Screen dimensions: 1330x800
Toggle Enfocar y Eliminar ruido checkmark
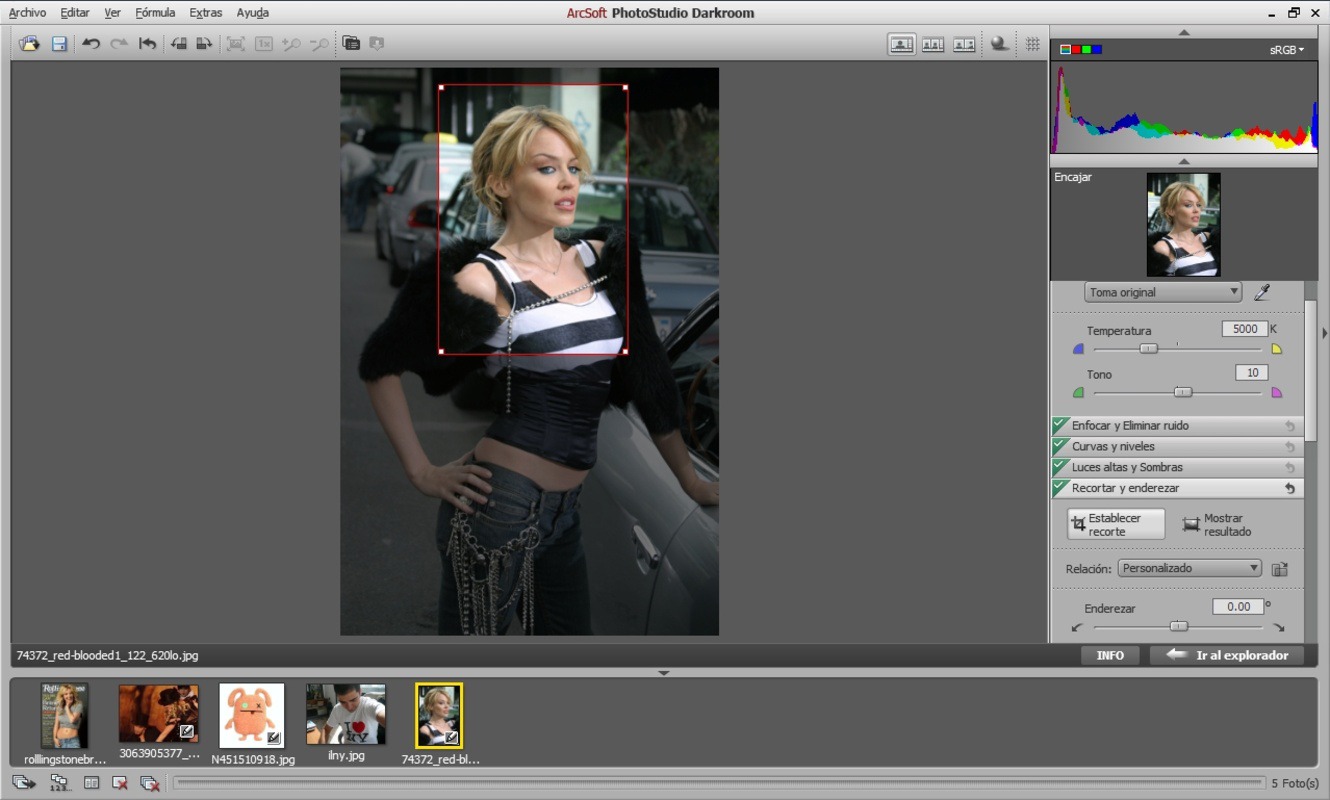1060,425
